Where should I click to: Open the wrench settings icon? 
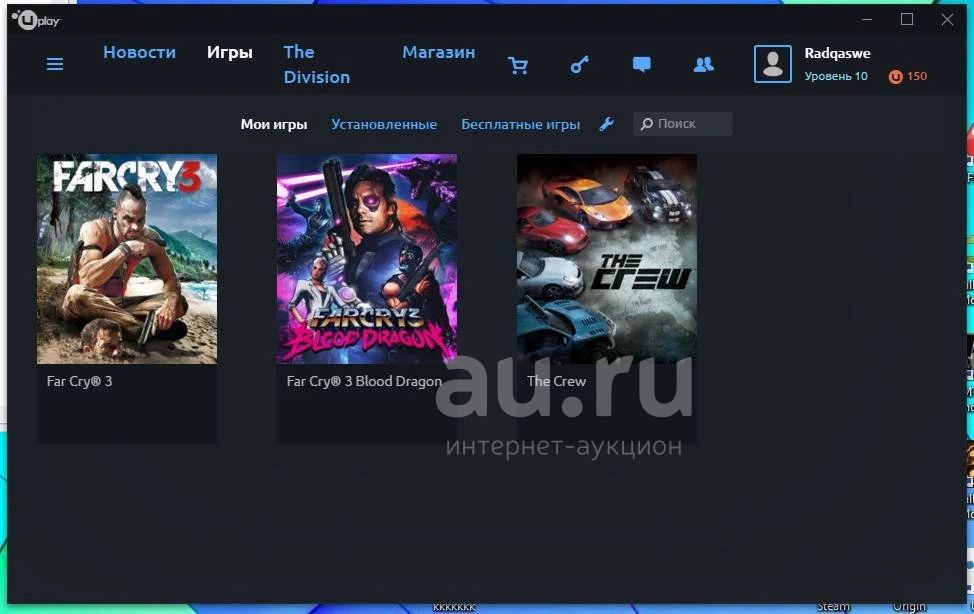click(x=607, y=124)
